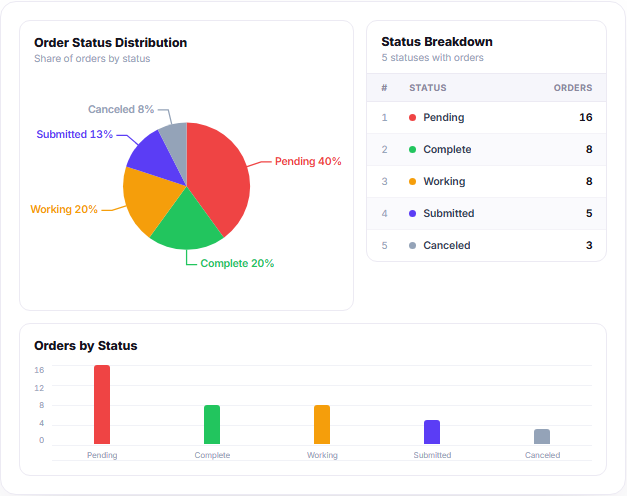
Task: Click '5 statuses with orders' subtitle
Action: 432,58
